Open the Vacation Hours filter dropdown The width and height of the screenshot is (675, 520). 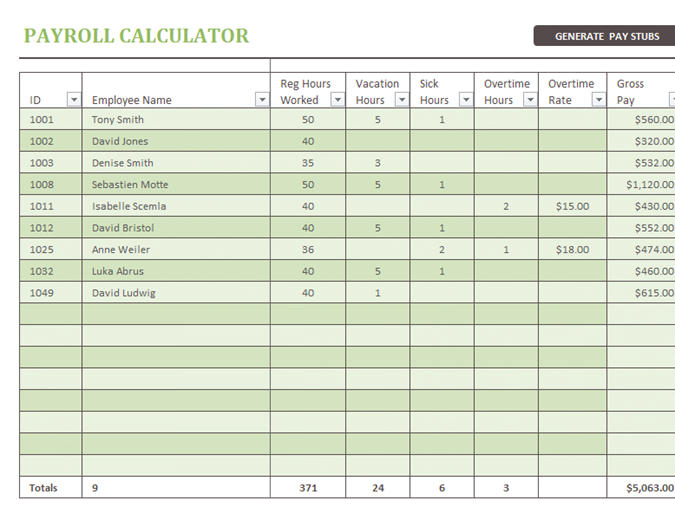click(x=402, y=100)
